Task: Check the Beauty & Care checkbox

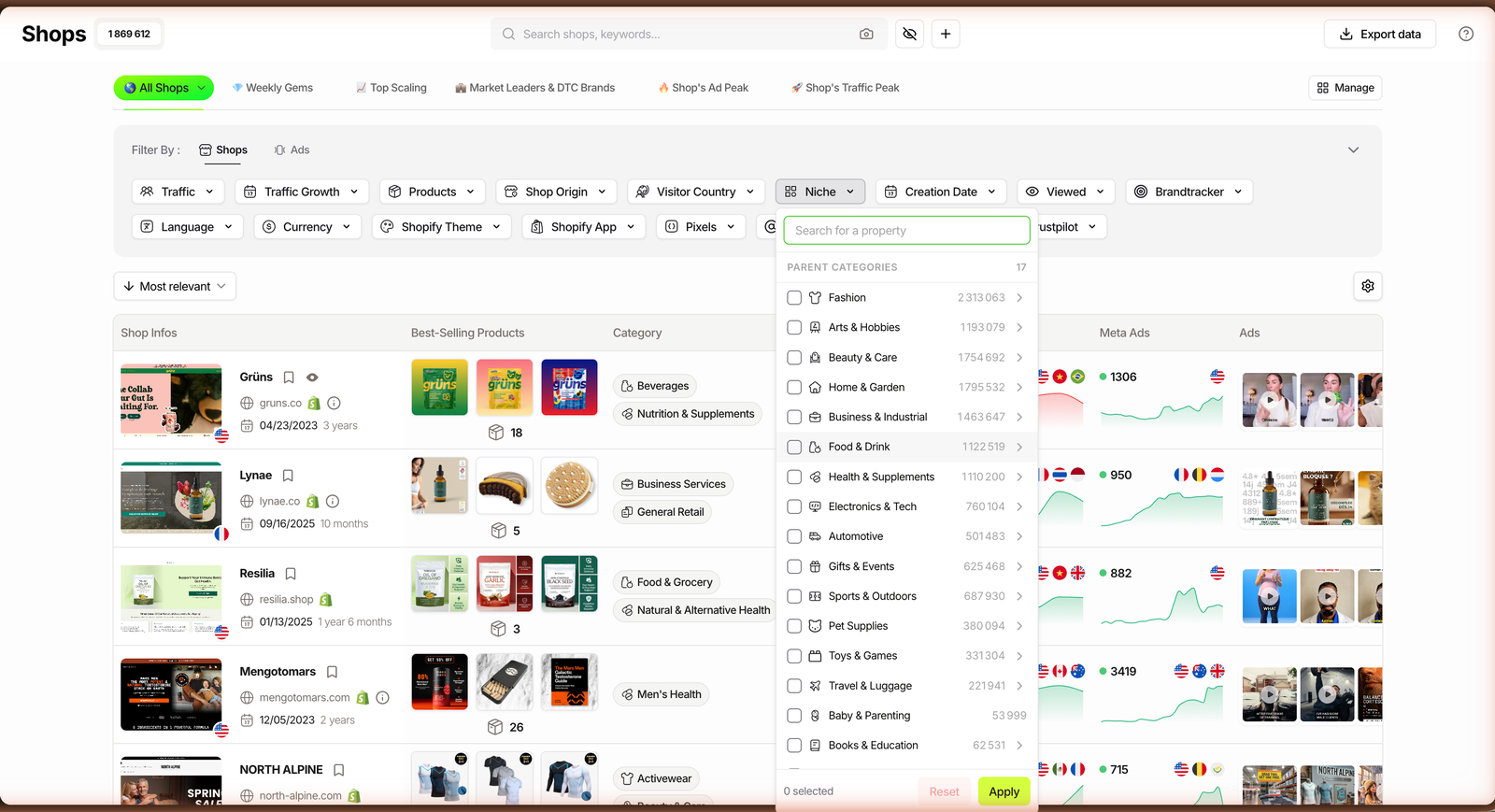Action: [x=794, y=358]
